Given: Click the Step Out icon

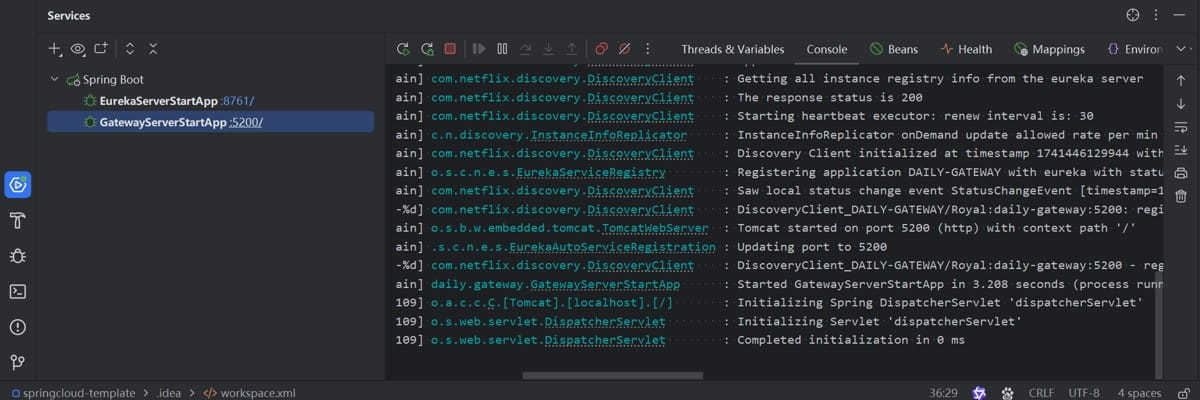Looking at the screenshot, I should pos(571,48).
